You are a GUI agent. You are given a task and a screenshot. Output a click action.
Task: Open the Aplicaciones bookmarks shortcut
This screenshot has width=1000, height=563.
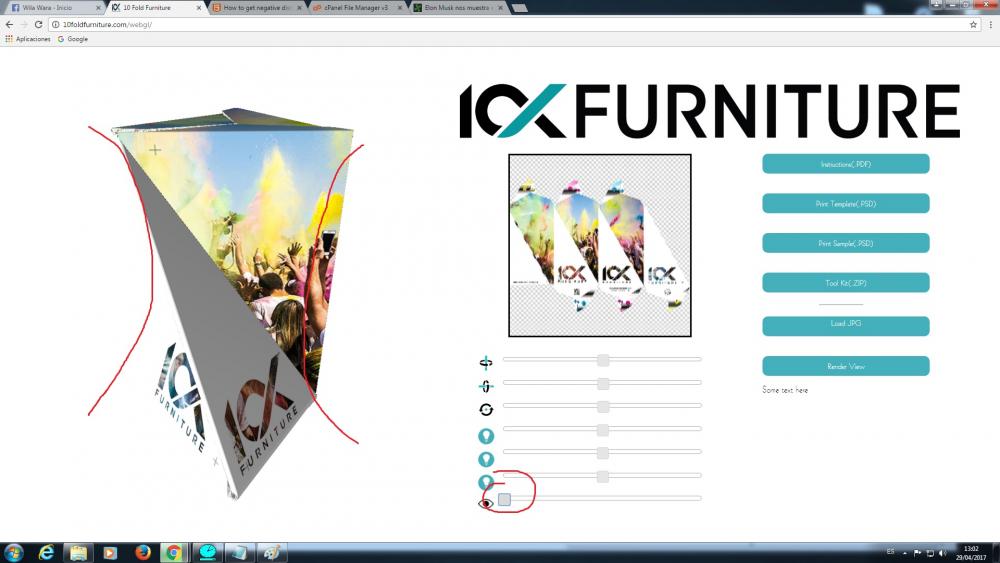pos(27,39)
